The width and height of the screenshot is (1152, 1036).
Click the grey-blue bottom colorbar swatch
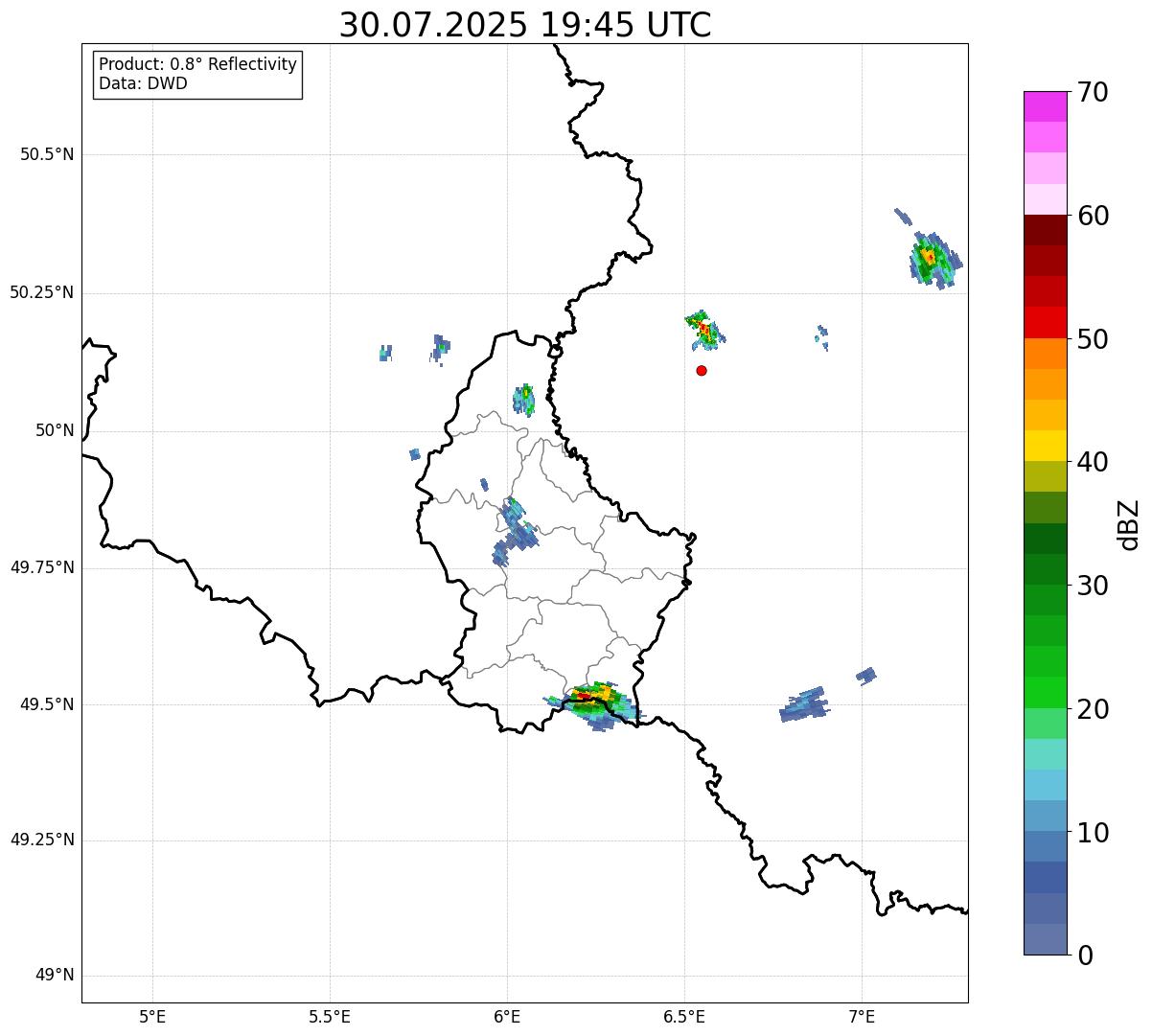point(1046,939)
